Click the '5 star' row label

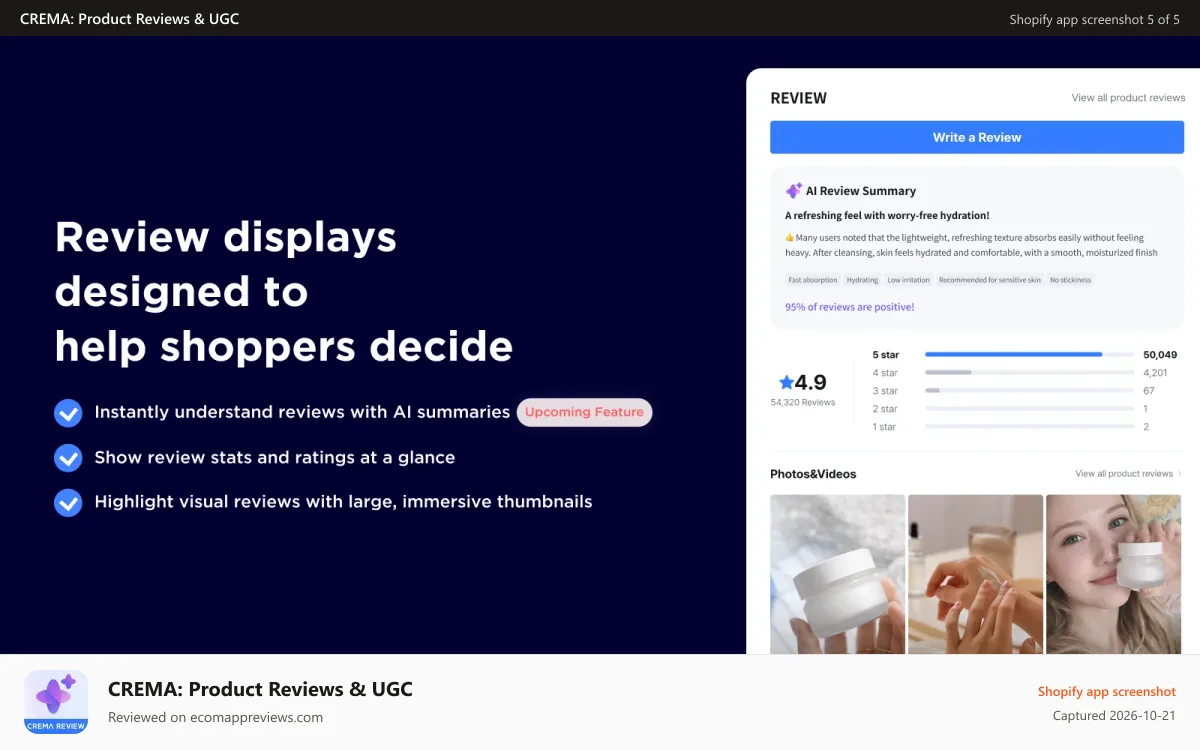(885, 355)
